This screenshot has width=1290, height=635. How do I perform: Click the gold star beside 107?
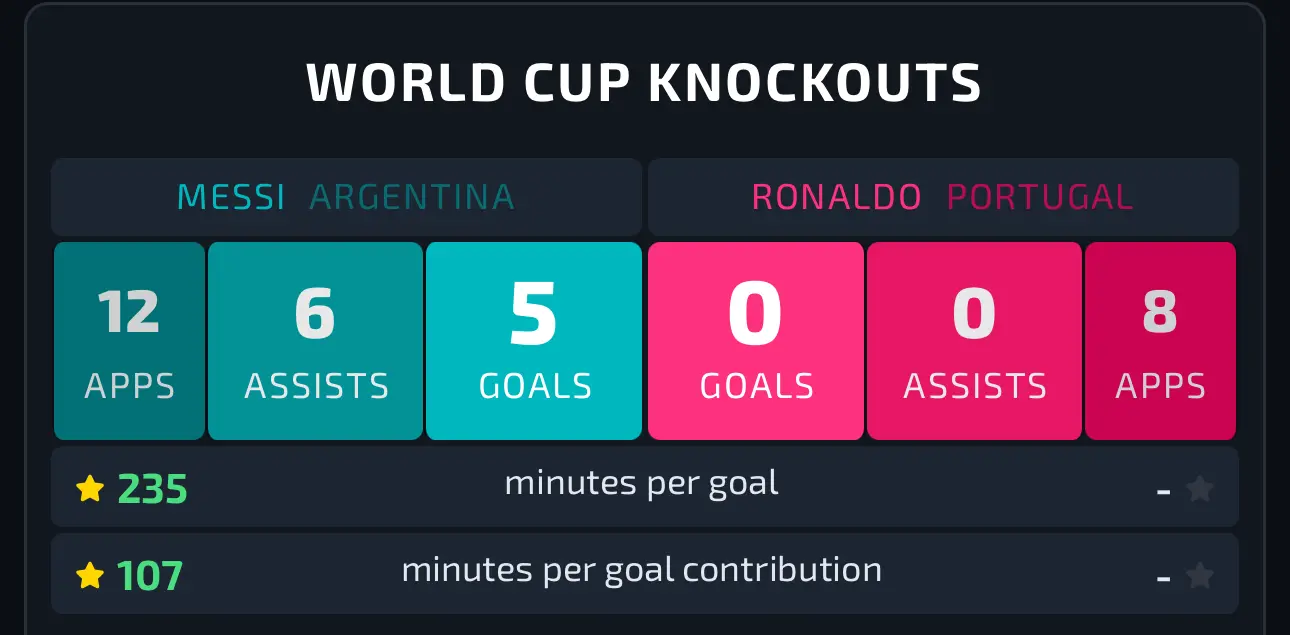click(x=90, y=576)
